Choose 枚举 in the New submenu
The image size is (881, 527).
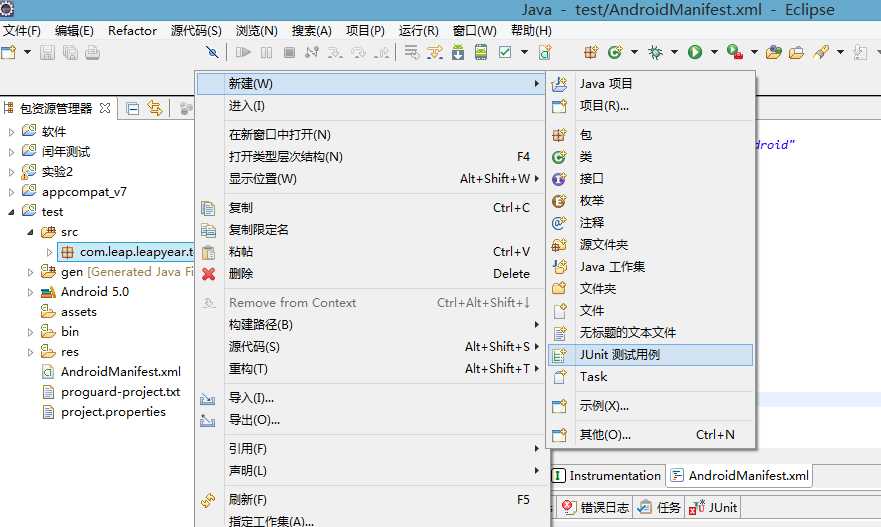650,201
